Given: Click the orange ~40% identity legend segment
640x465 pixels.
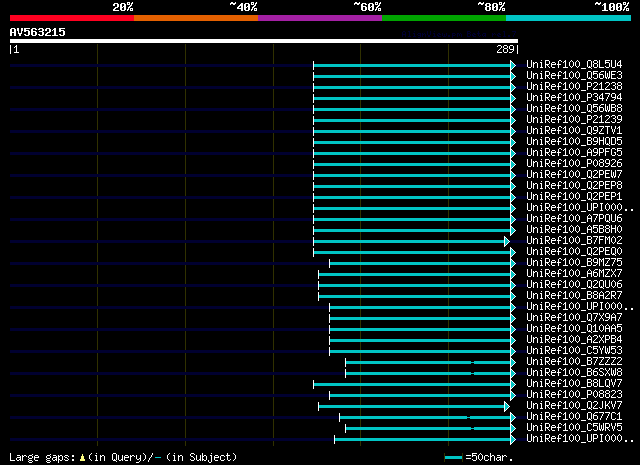Looking at the screenshot, I should (196, 18).
